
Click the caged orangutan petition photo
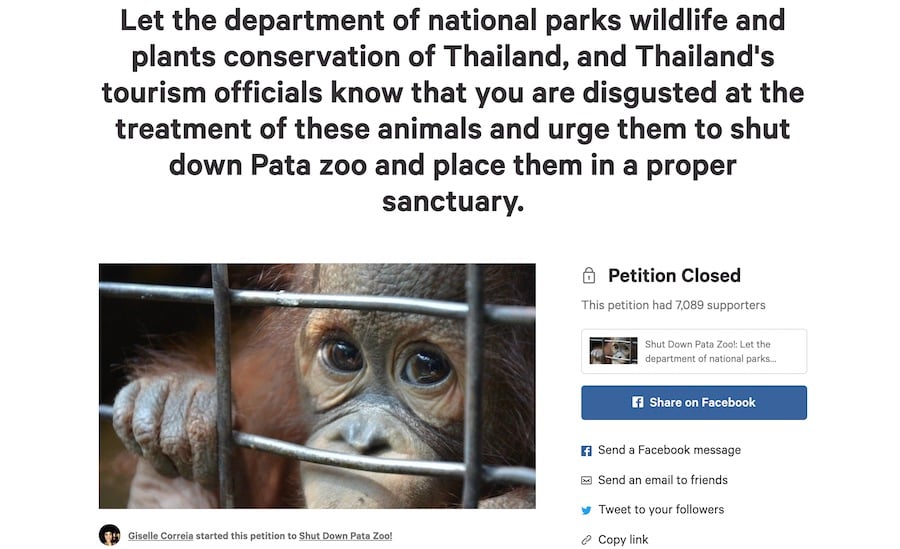(x=317, y=386)
